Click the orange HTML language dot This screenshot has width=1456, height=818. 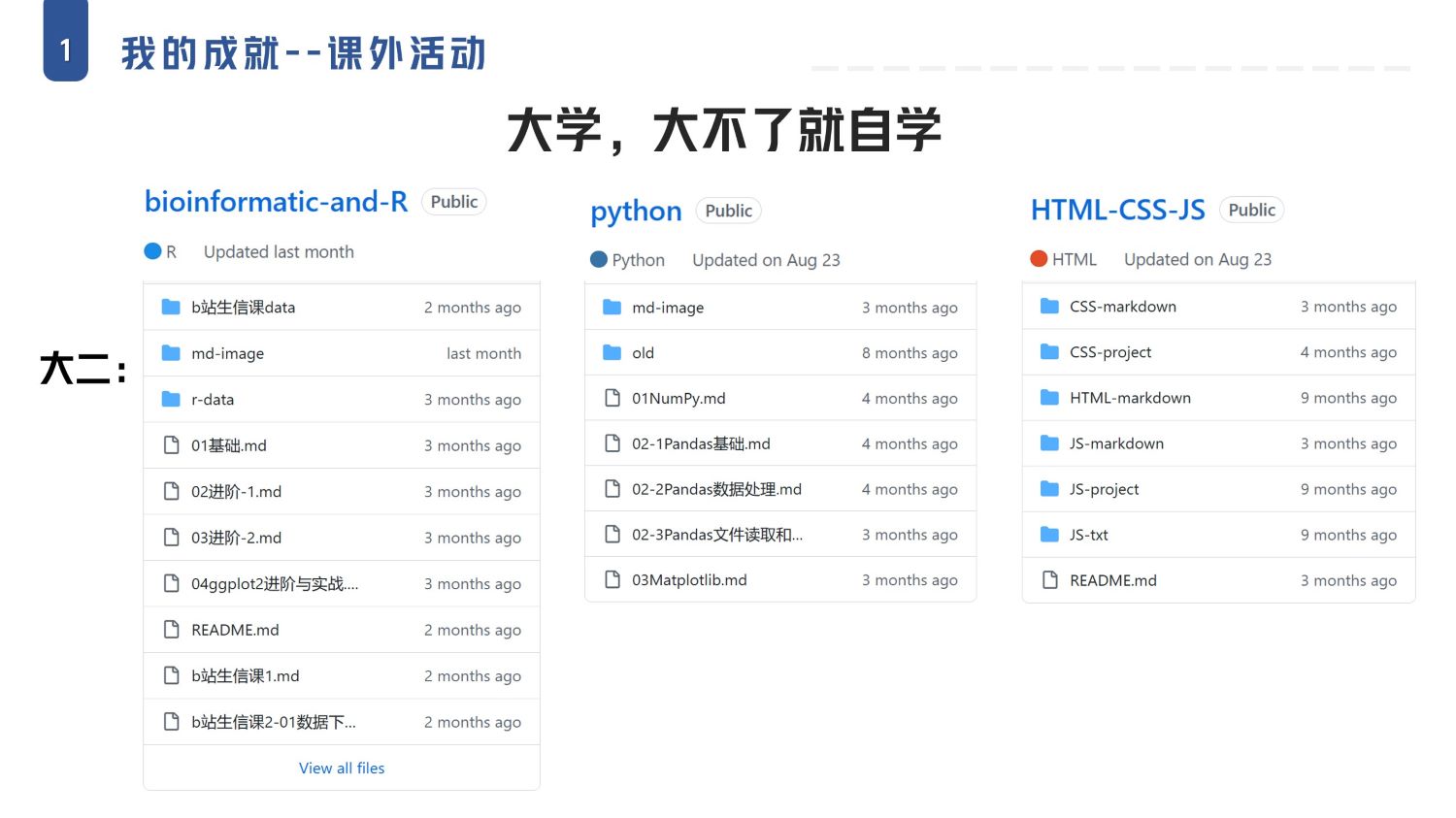click(x=1039, y=259)
